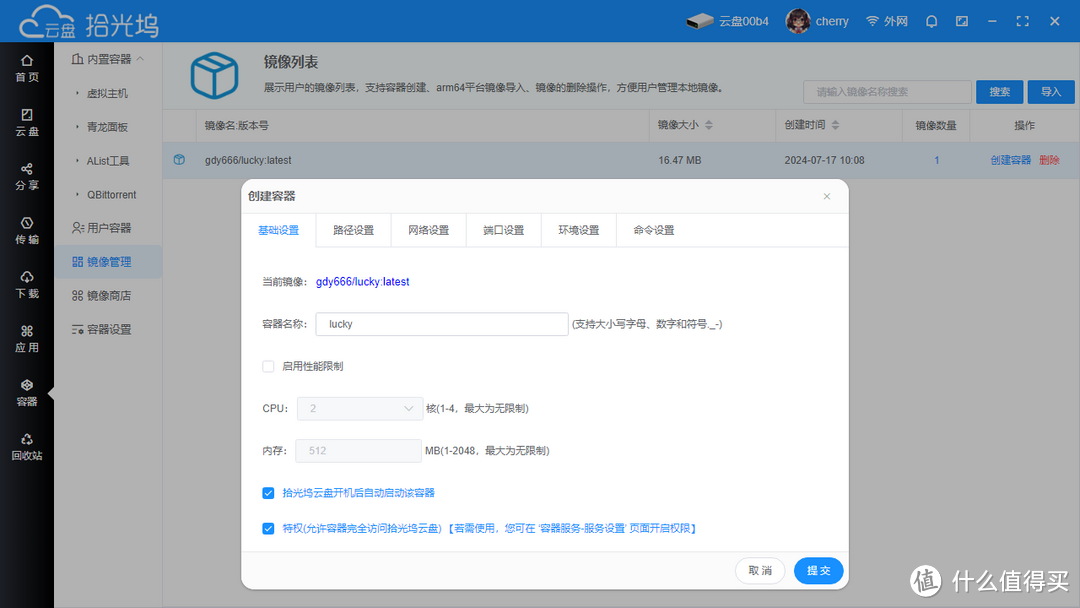Open the 首页 home icon in the sidebar

click(27, 62)
